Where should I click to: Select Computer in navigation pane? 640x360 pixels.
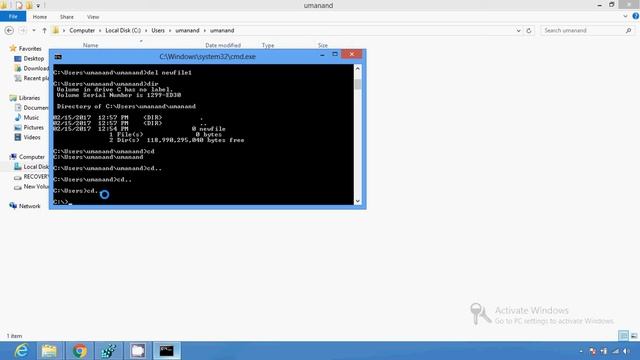(x=31, y=157)
